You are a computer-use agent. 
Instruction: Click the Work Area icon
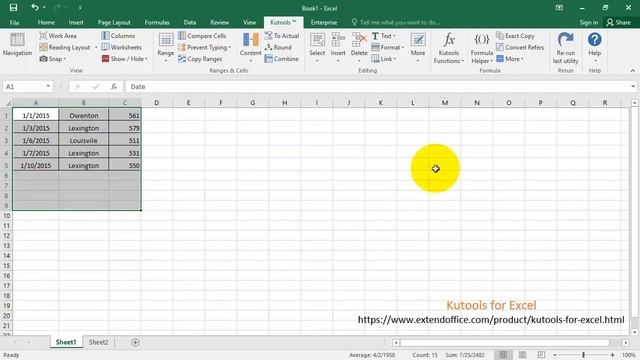tap(43, 36)
